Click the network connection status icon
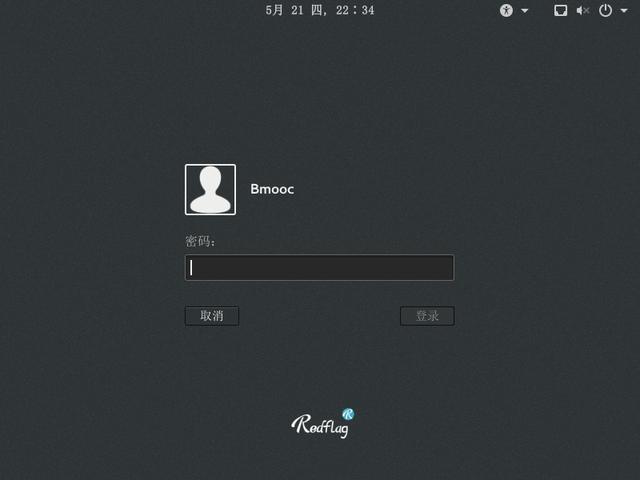This screenshot has height=480, width=640. [561, 10]
